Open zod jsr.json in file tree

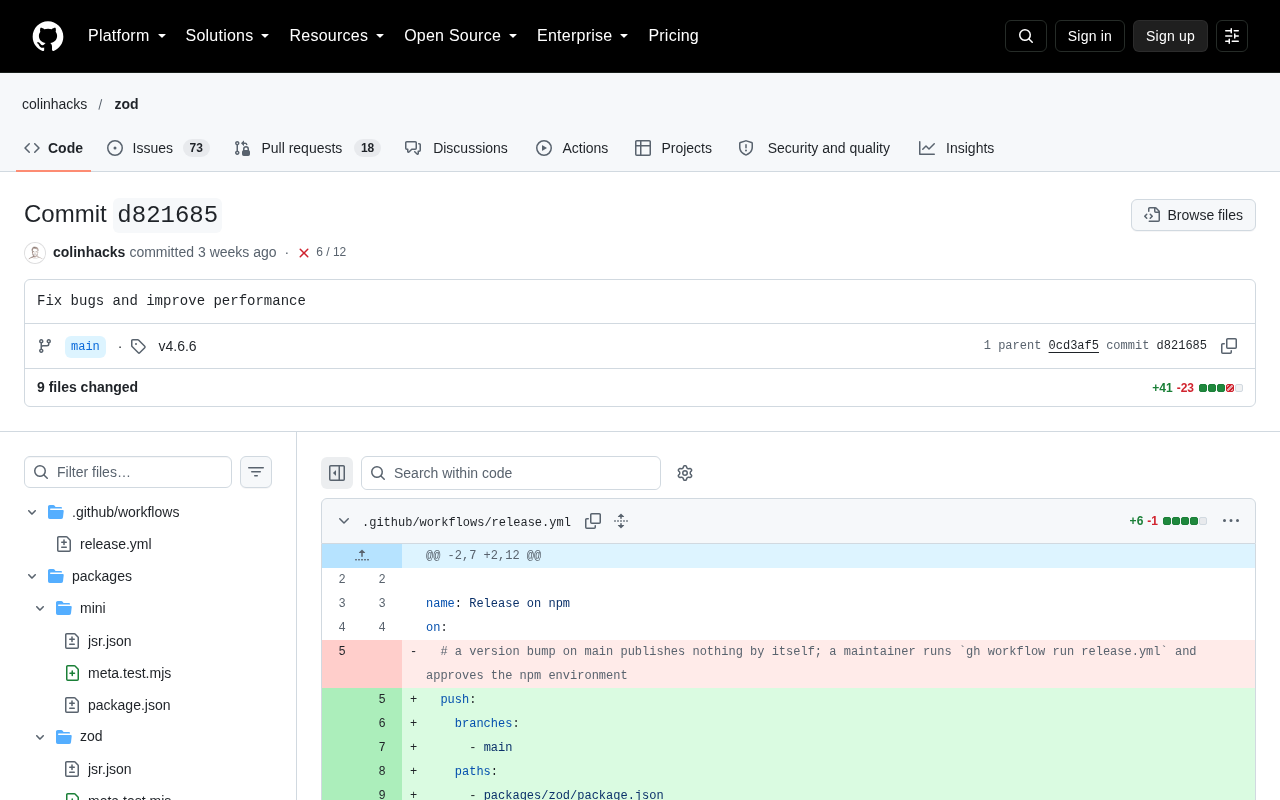point(109,769)
